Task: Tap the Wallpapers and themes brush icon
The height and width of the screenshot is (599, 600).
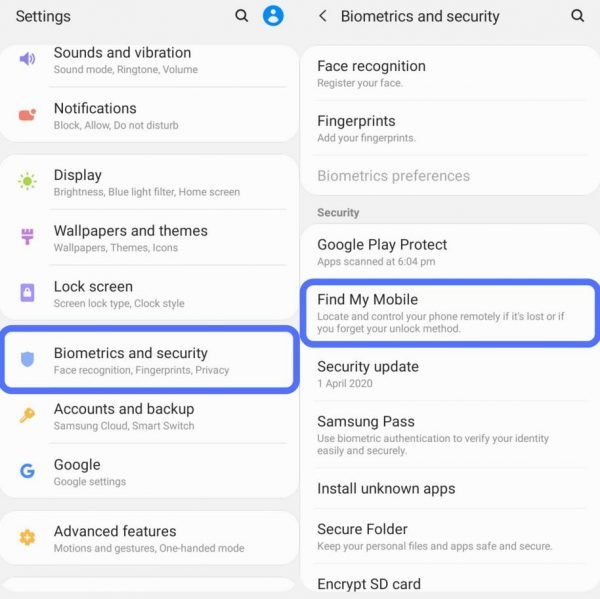Action: 27,236
